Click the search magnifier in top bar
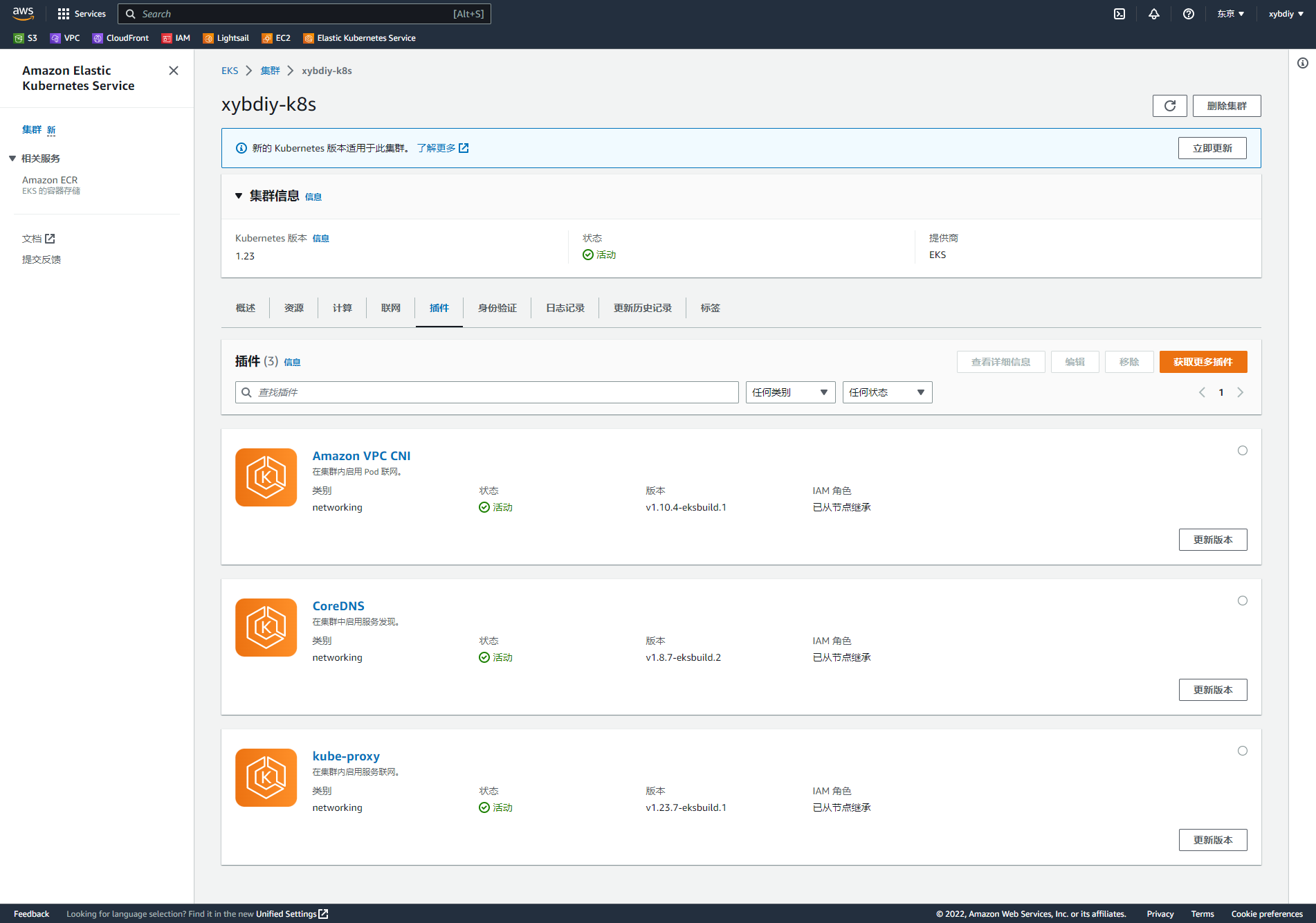 click(130, 14)
